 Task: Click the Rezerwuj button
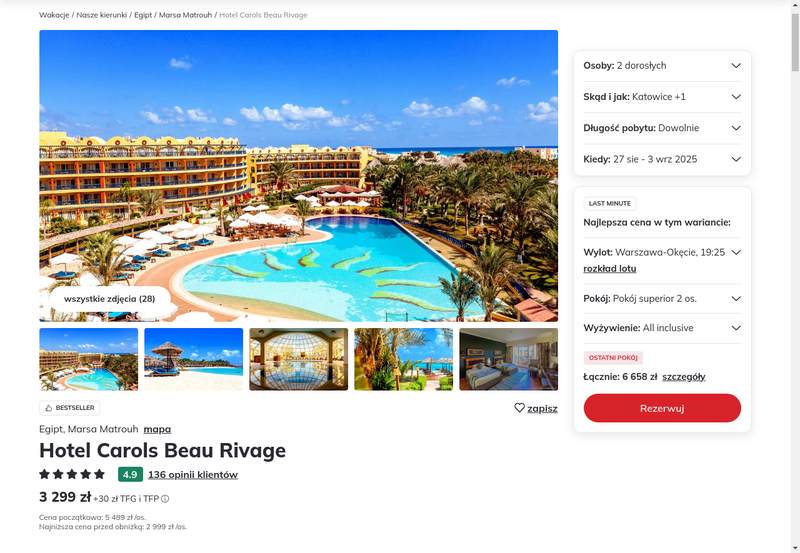[662, 408]
